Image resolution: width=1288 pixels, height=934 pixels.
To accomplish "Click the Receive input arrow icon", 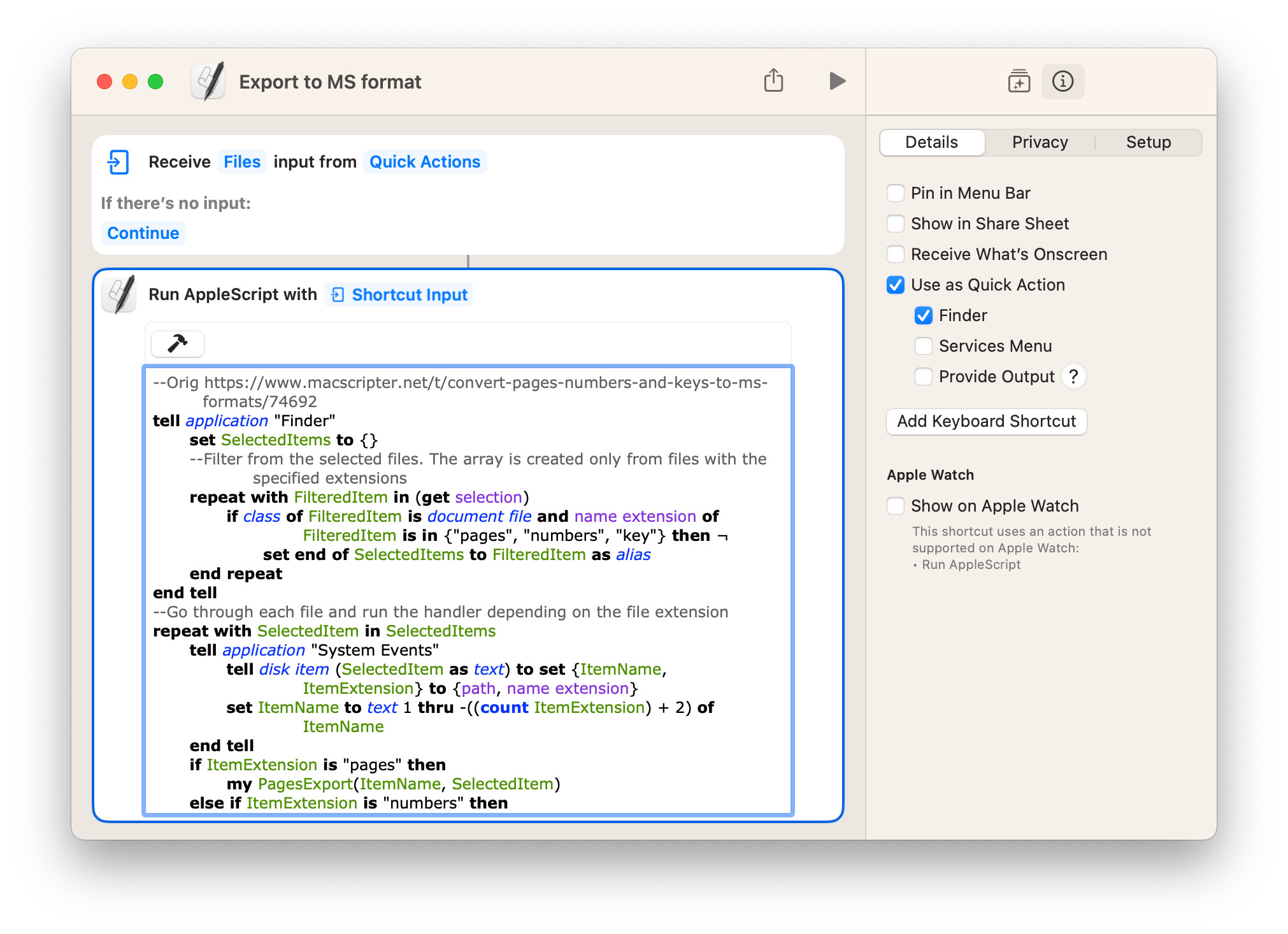I will coord(118,162).
